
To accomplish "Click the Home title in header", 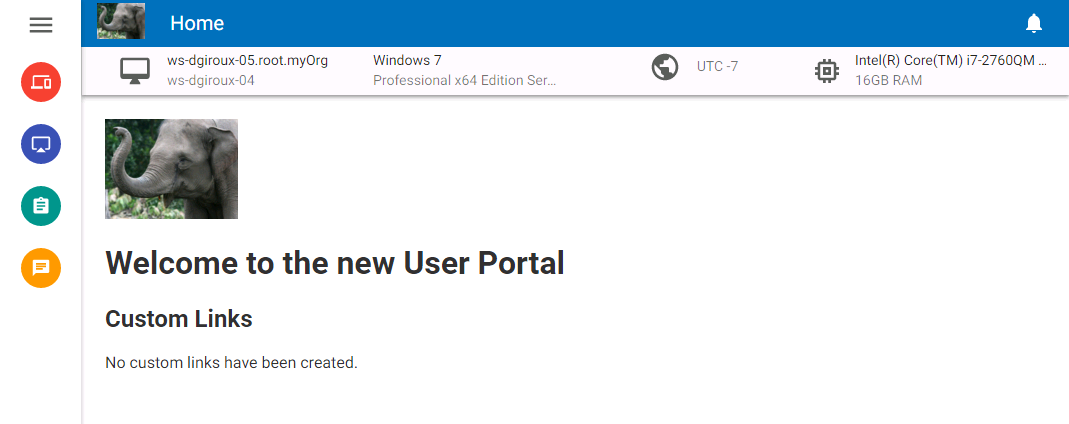I will click(197, 23).
